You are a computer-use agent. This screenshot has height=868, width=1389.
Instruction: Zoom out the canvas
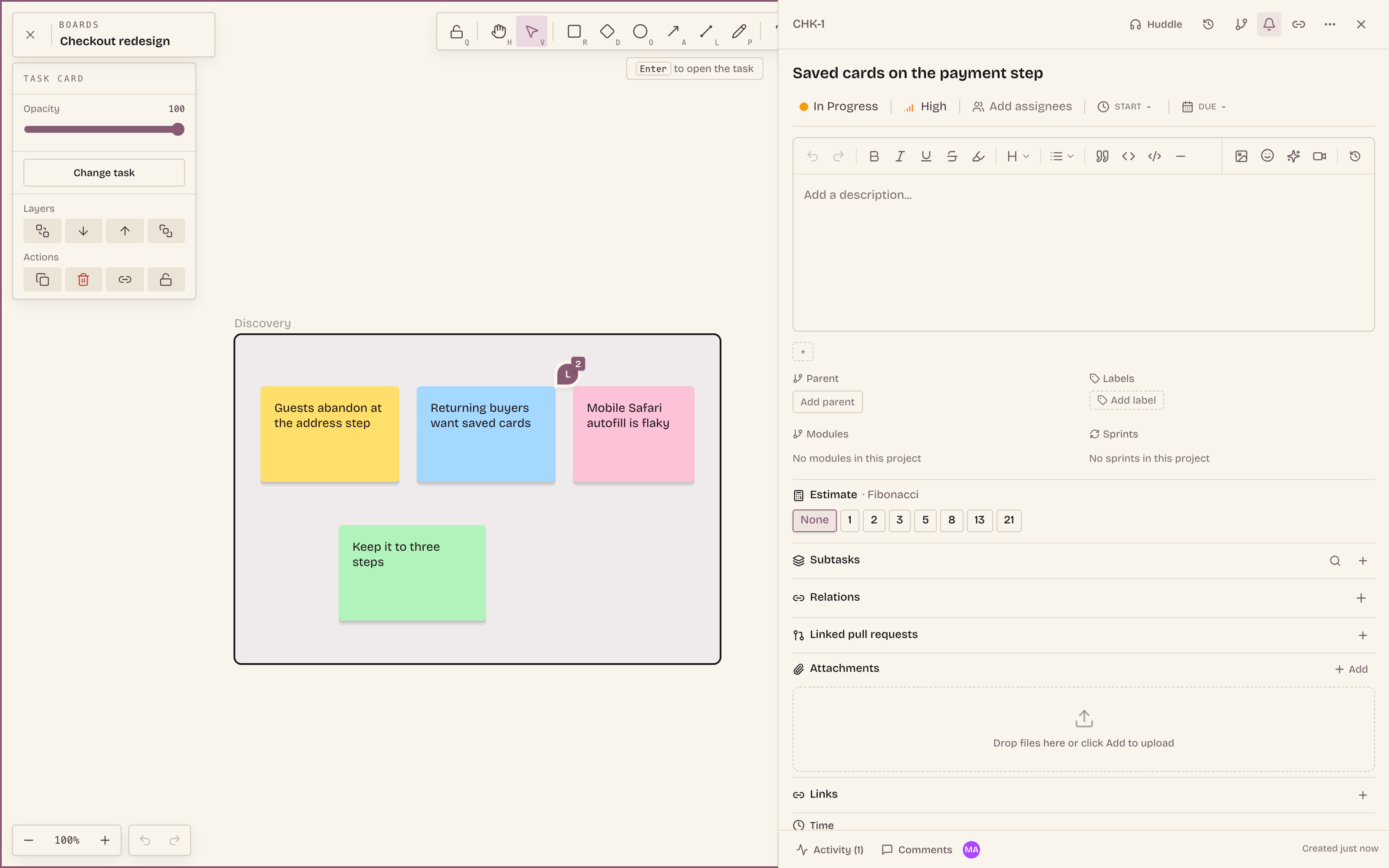pyautogui.click(x=29, y=841)
